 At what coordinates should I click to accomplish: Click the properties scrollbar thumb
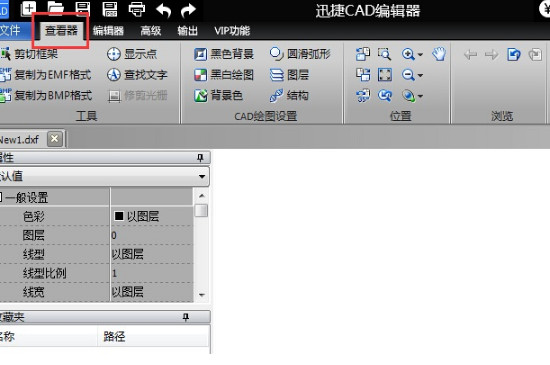pos(202,210)
